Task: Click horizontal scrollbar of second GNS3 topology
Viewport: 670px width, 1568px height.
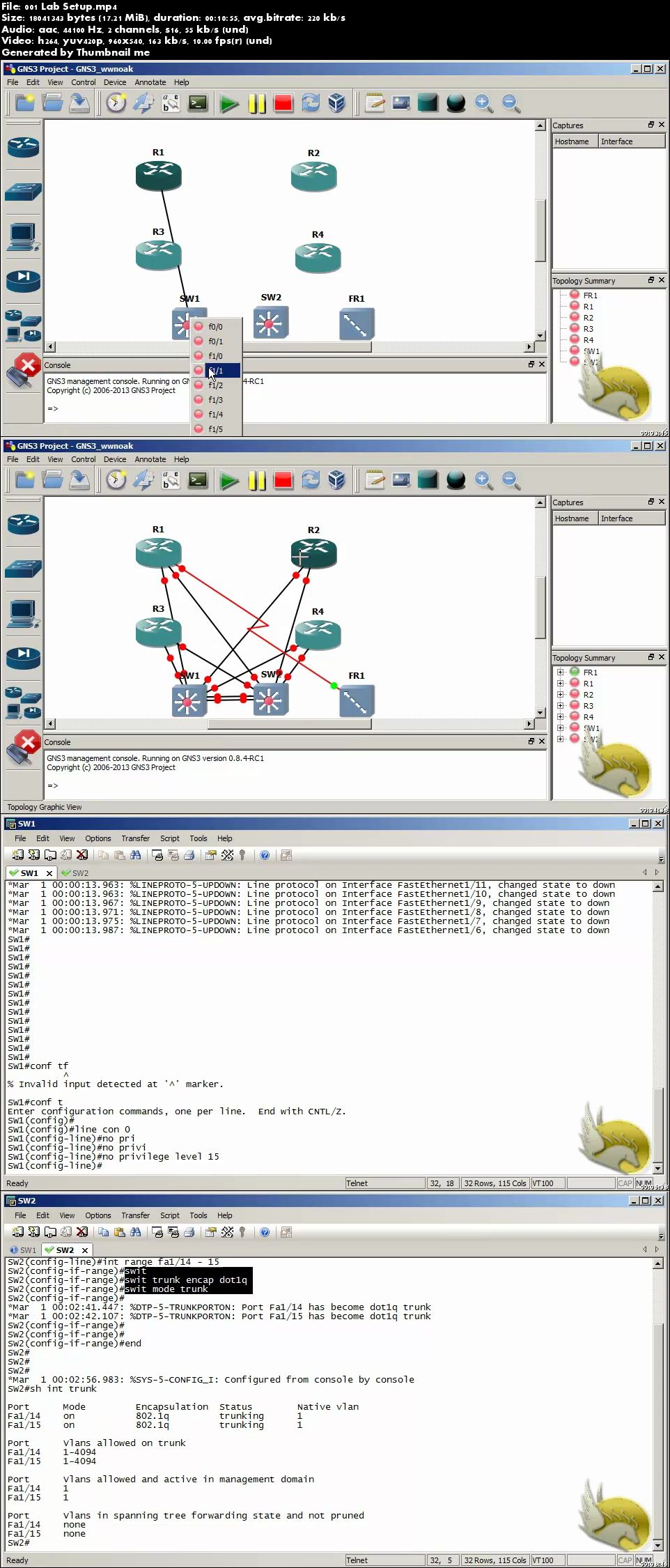Action: coord(290,723)
